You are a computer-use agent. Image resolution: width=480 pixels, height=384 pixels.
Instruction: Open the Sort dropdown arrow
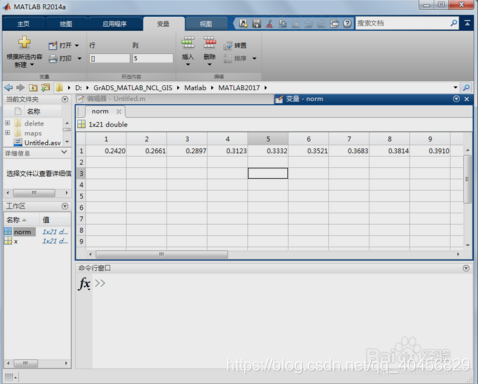[x=254, y=58]
